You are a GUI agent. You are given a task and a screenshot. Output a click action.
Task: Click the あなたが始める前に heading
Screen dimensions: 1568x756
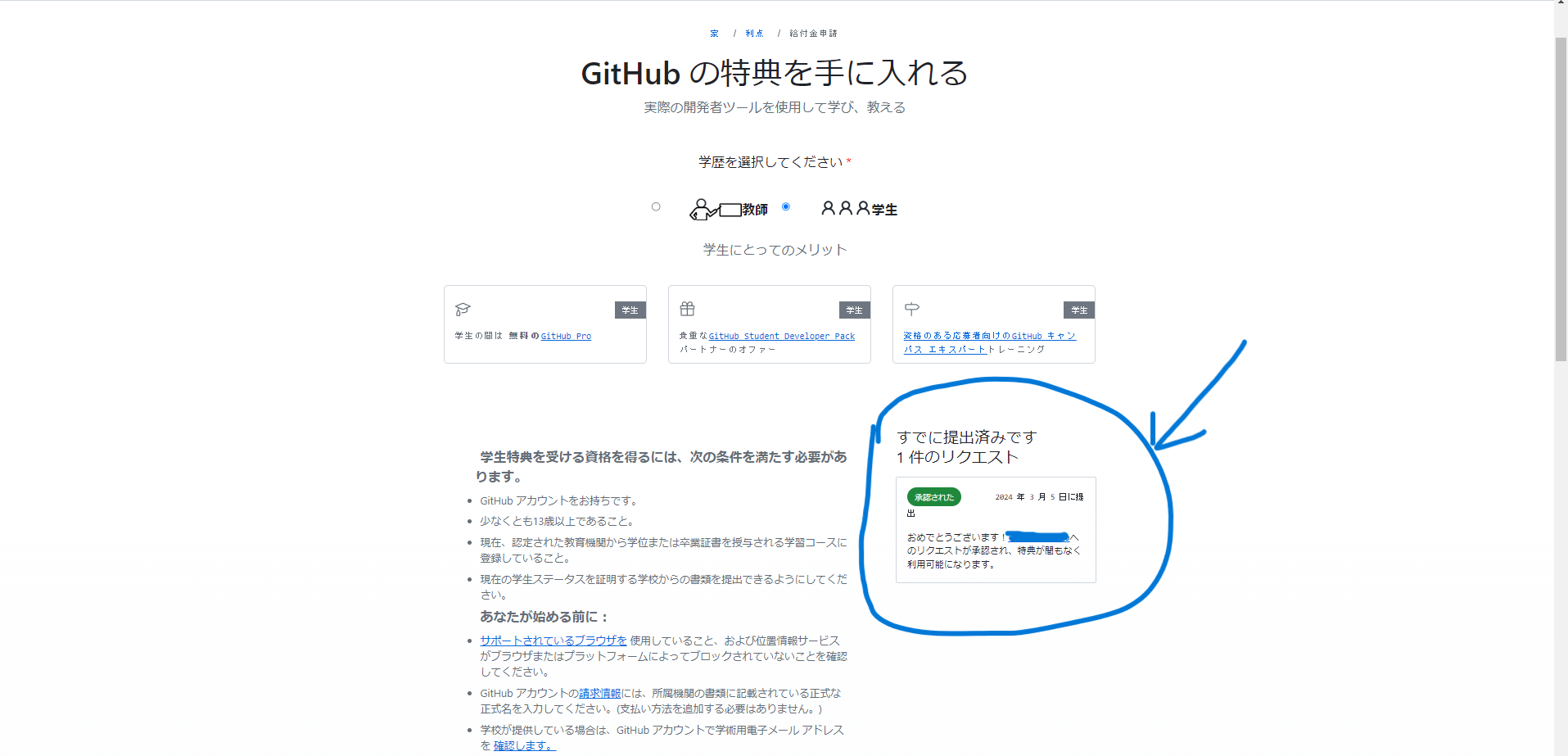[x=544, y=617]
